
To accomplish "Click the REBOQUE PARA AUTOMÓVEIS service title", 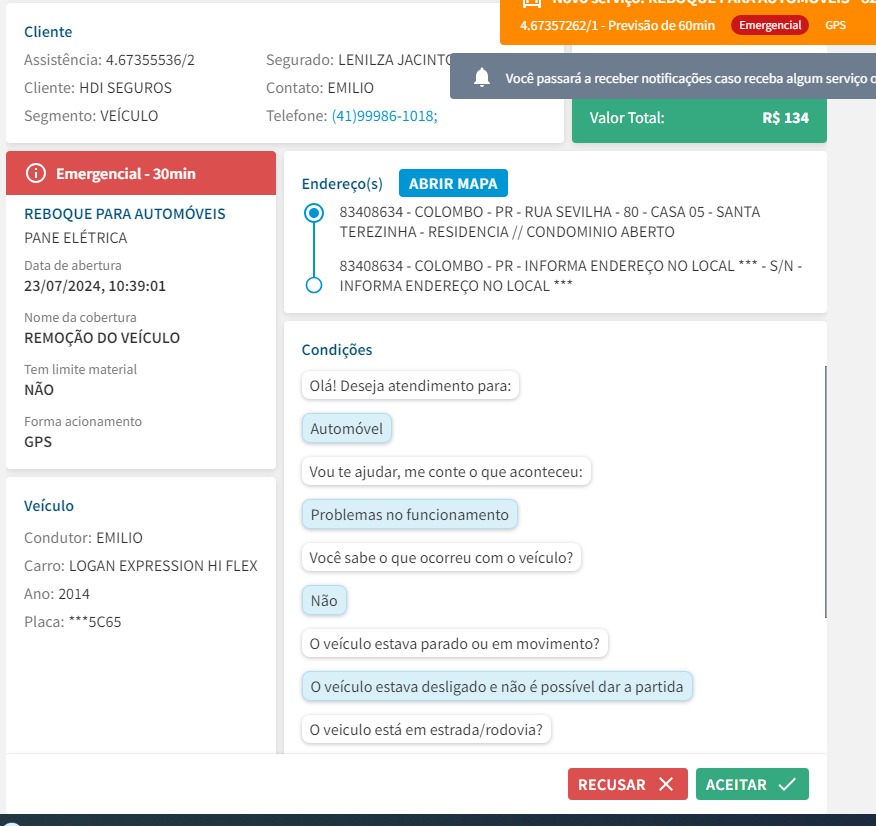I will coord(125,213).
